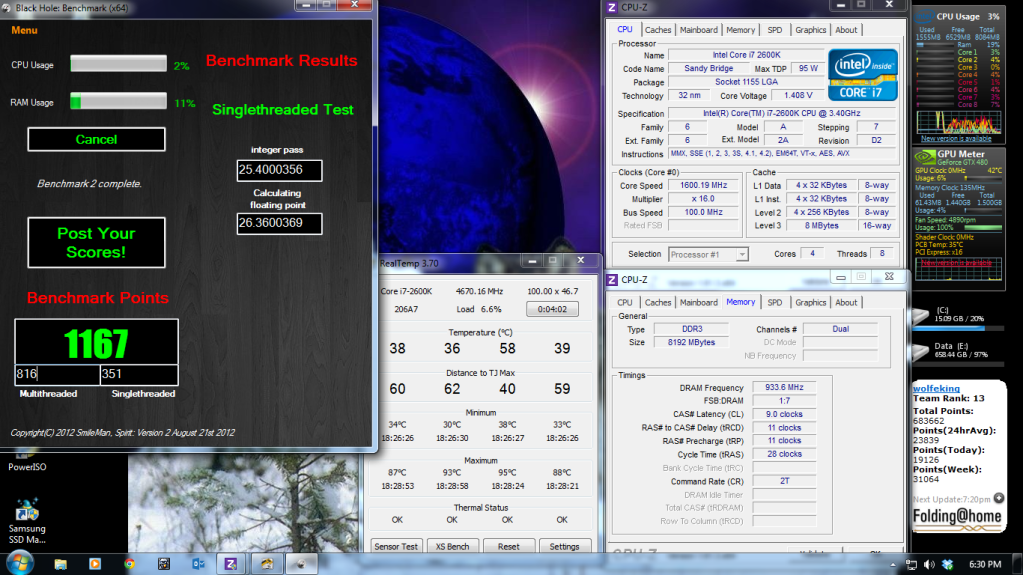Run Sensor Test in RealTemp
Viewport: 1023px width, 575px height.
pyautogui.click(x=396, y=546)
